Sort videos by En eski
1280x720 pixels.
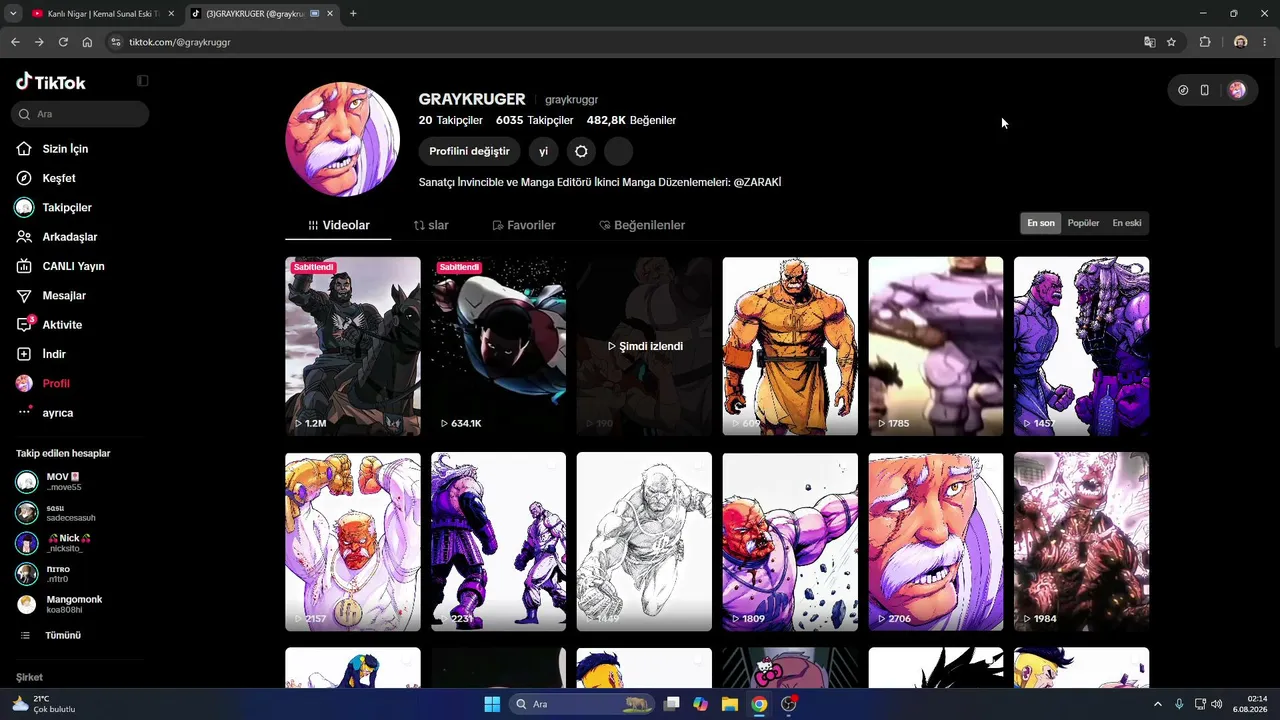[1127, 223]
